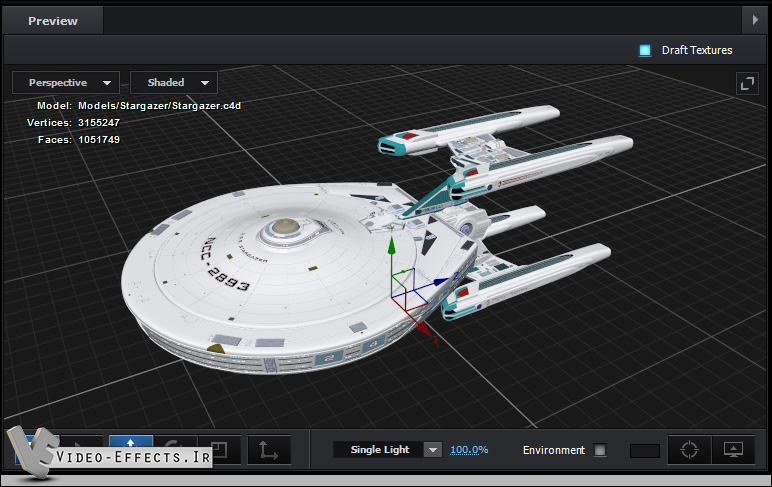Image resolution: width=772 pixels, height=487 pixels.
Task: Select the scale transform tool
Action: (219, 450)
